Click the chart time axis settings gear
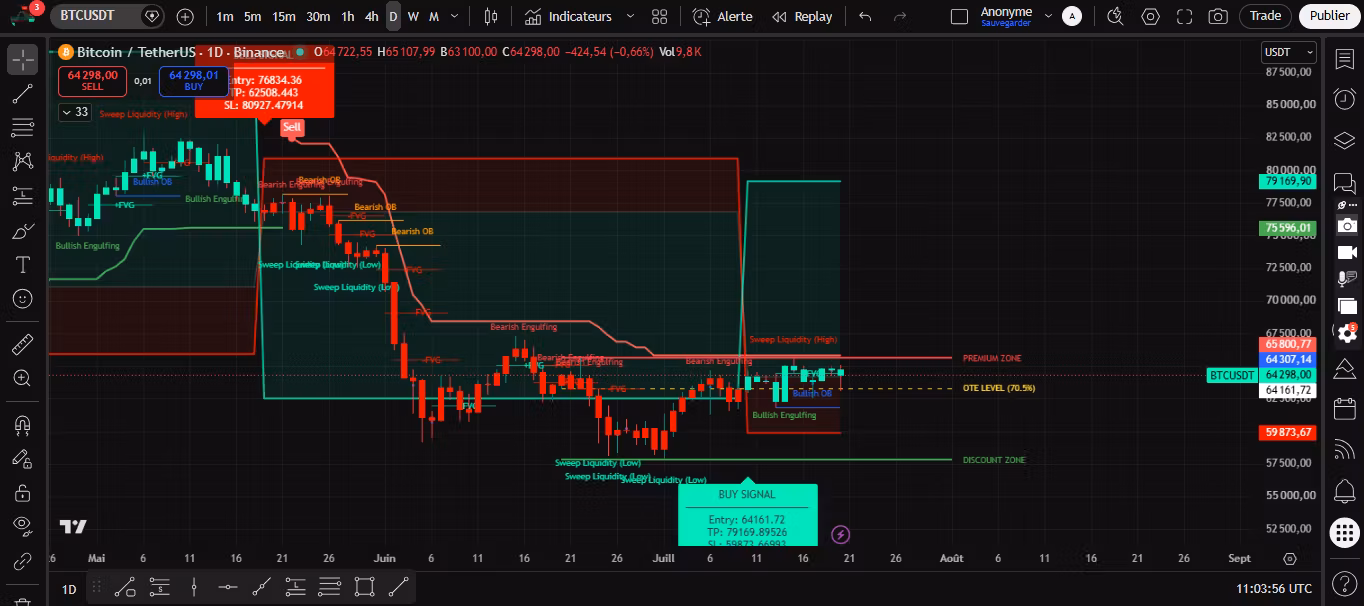 pos(1289,559)
